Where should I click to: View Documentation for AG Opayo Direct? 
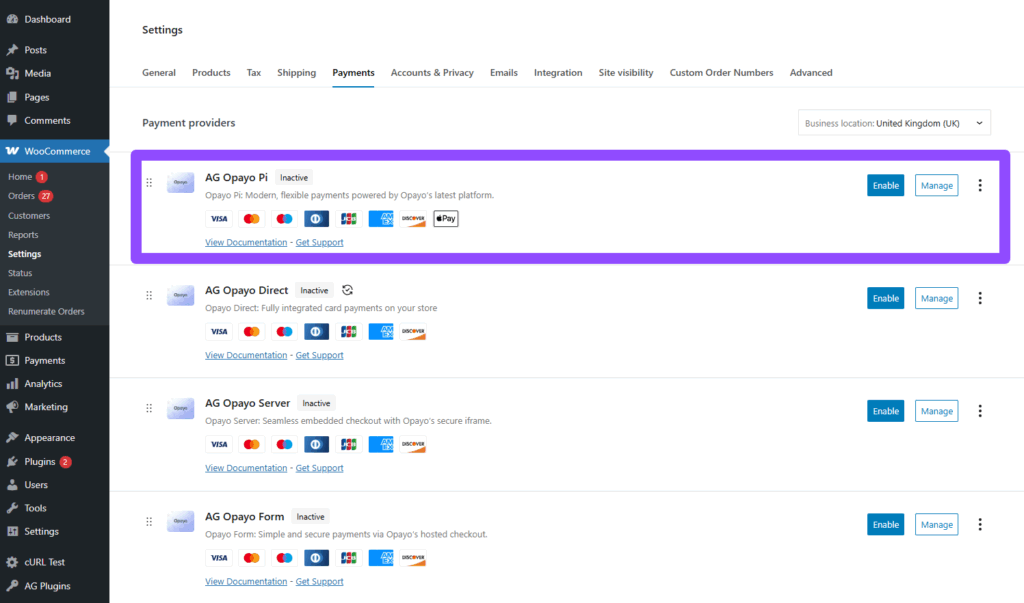246,355
